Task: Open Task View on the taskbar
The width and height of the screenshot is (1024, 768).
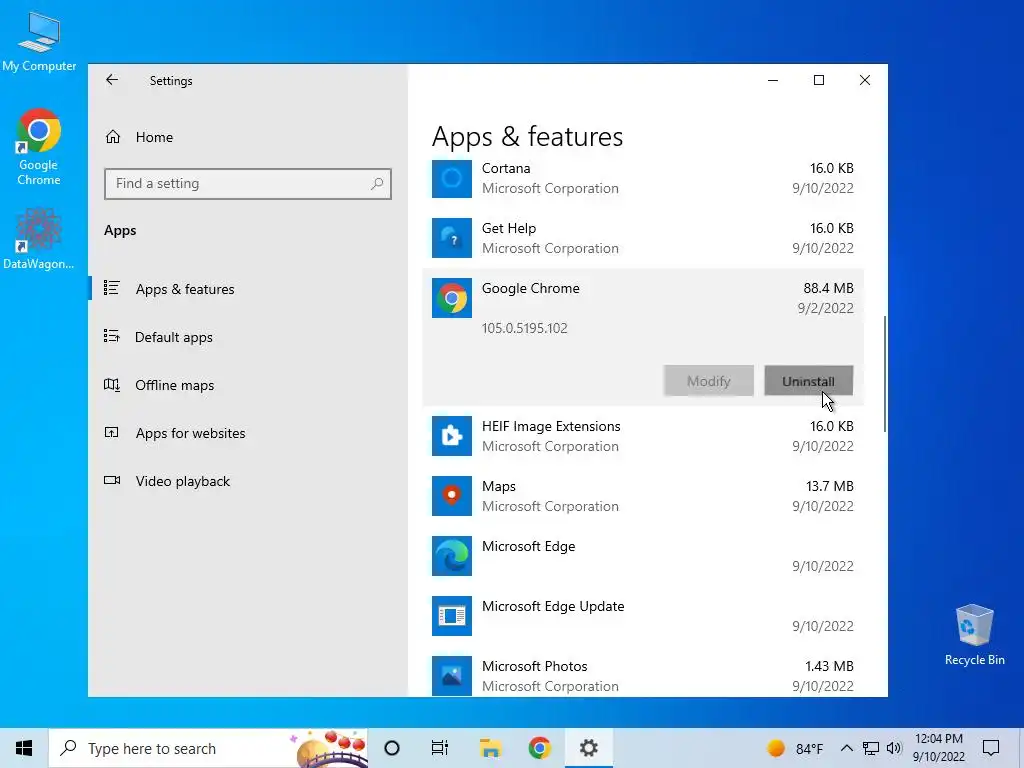Action: (440, 748)
